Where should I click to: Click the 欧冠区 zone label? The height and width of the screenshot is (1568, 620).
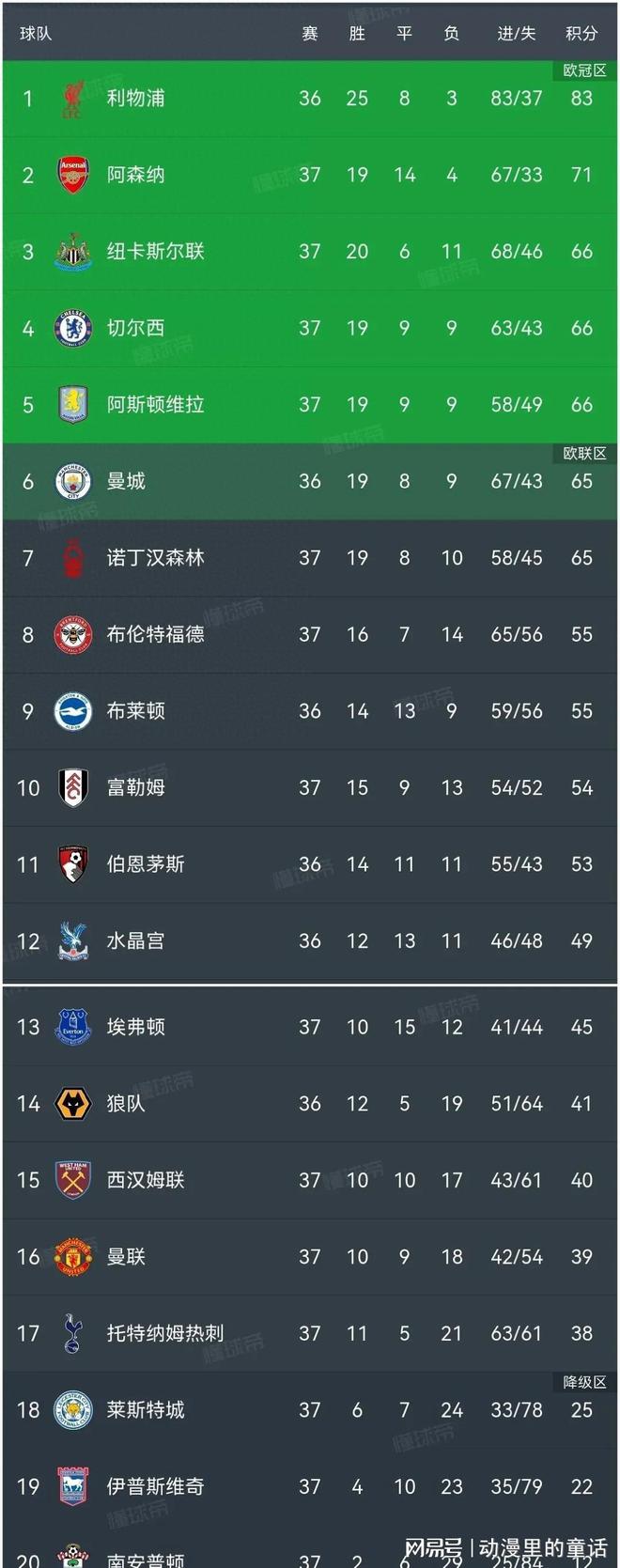pos(583,69)
